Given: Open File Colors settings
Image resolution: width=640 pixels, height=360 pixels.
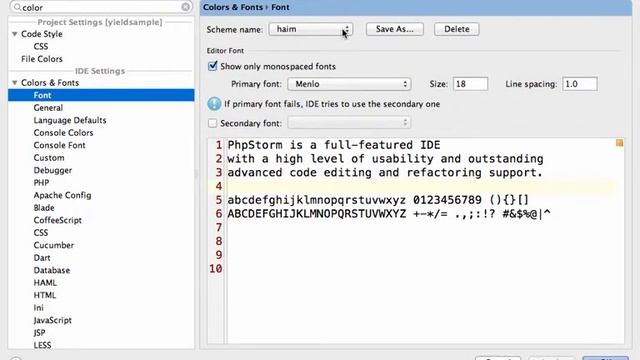Looking at the screenshot, I should [x=42, y=59].
